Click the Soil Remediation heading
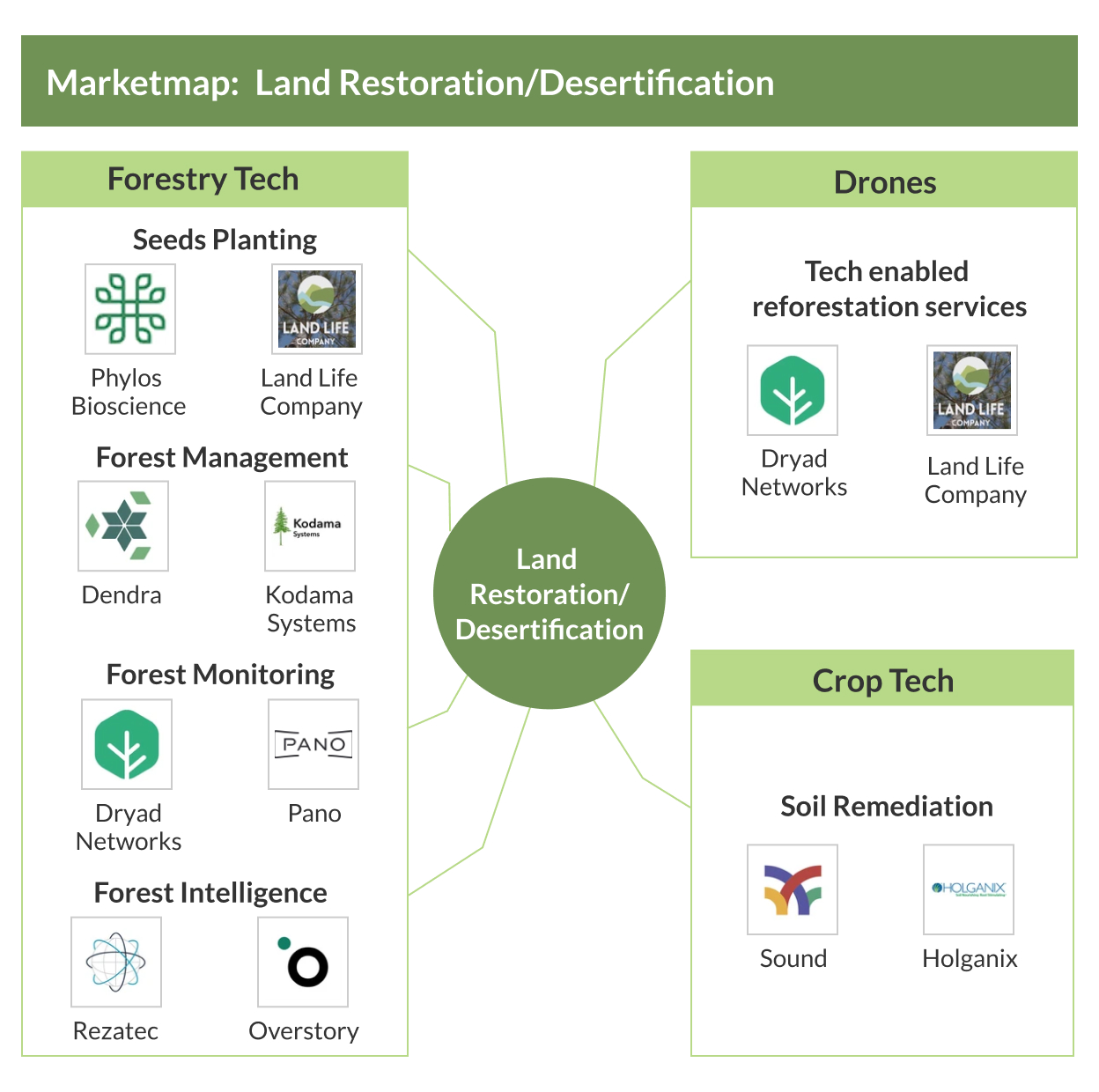The width and height of the screenshot is (1099, 1092). [x=886, y=806]
